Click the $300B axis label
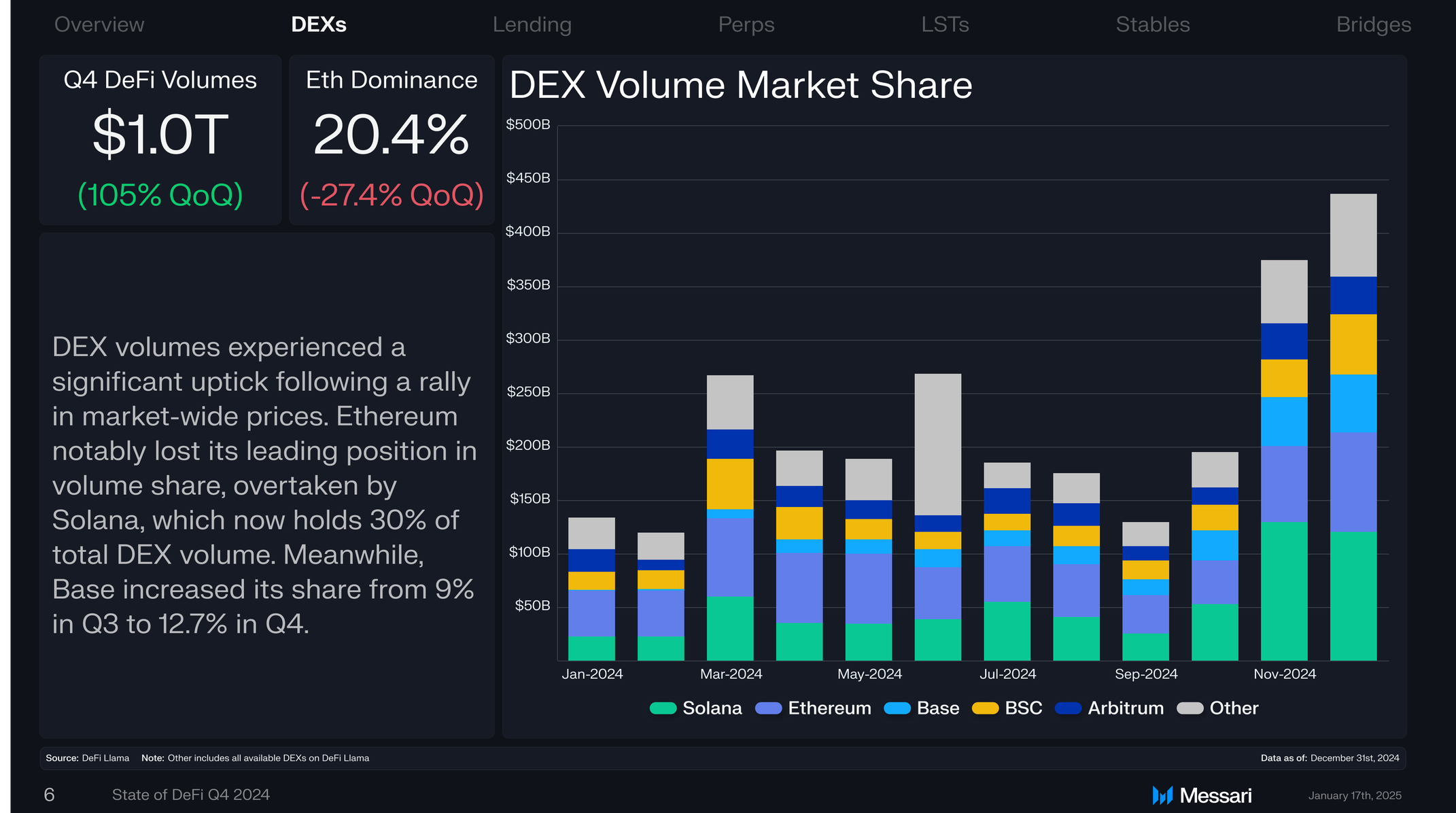 click(528, 339)
